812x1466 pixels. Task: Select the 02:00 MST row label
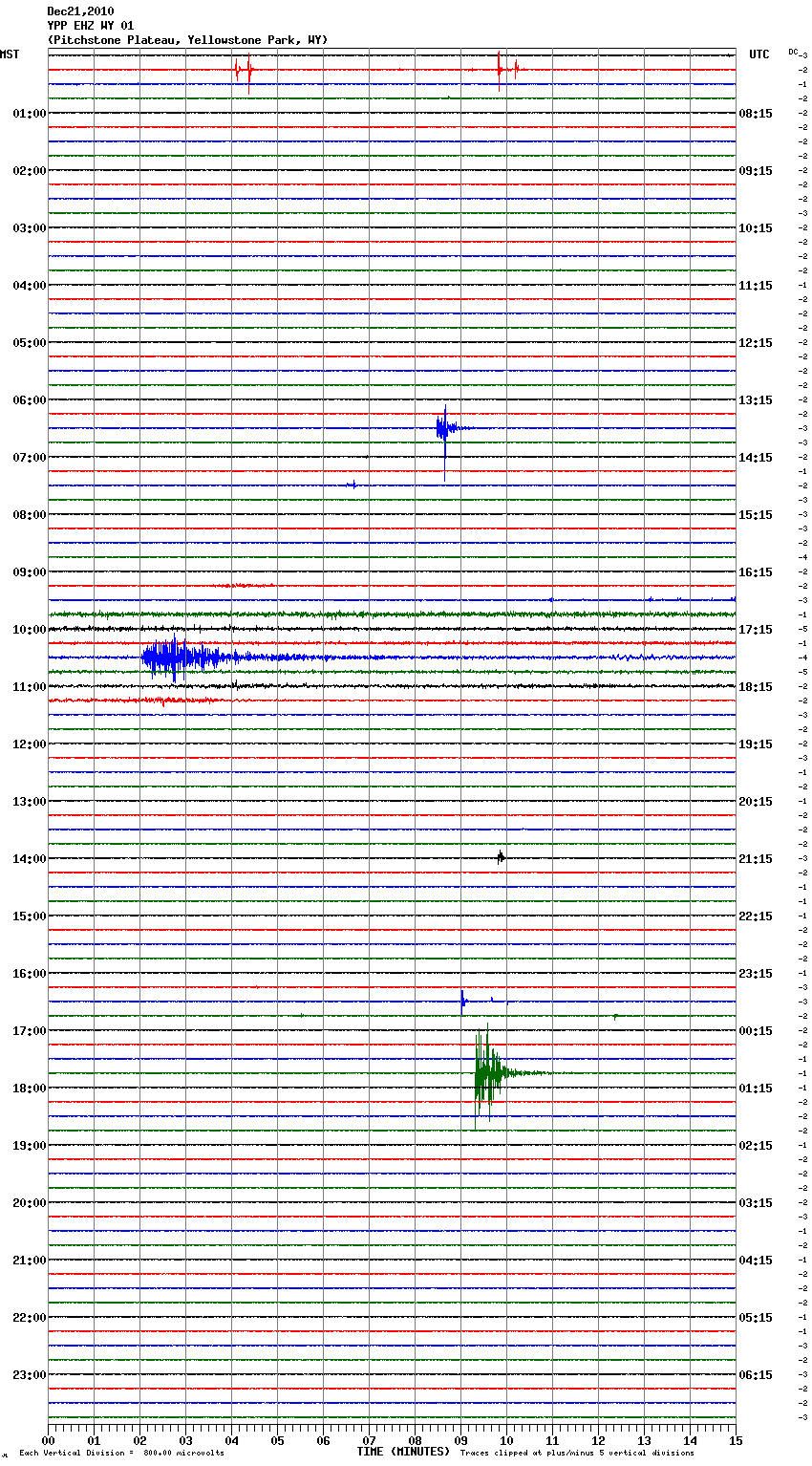point(30,171)
